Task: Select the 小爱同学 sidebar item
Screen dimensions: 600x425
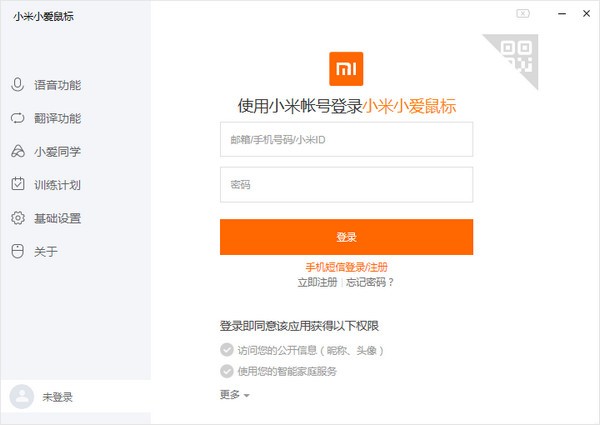Action: point(57,152)
